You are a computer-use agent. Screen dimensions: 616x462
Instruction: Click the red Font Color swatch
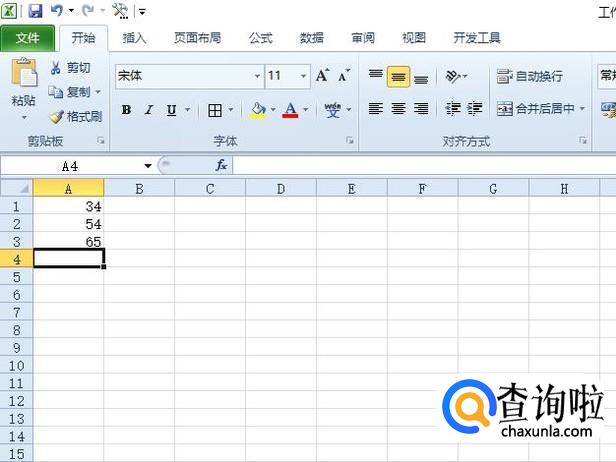tap(290, 110)
